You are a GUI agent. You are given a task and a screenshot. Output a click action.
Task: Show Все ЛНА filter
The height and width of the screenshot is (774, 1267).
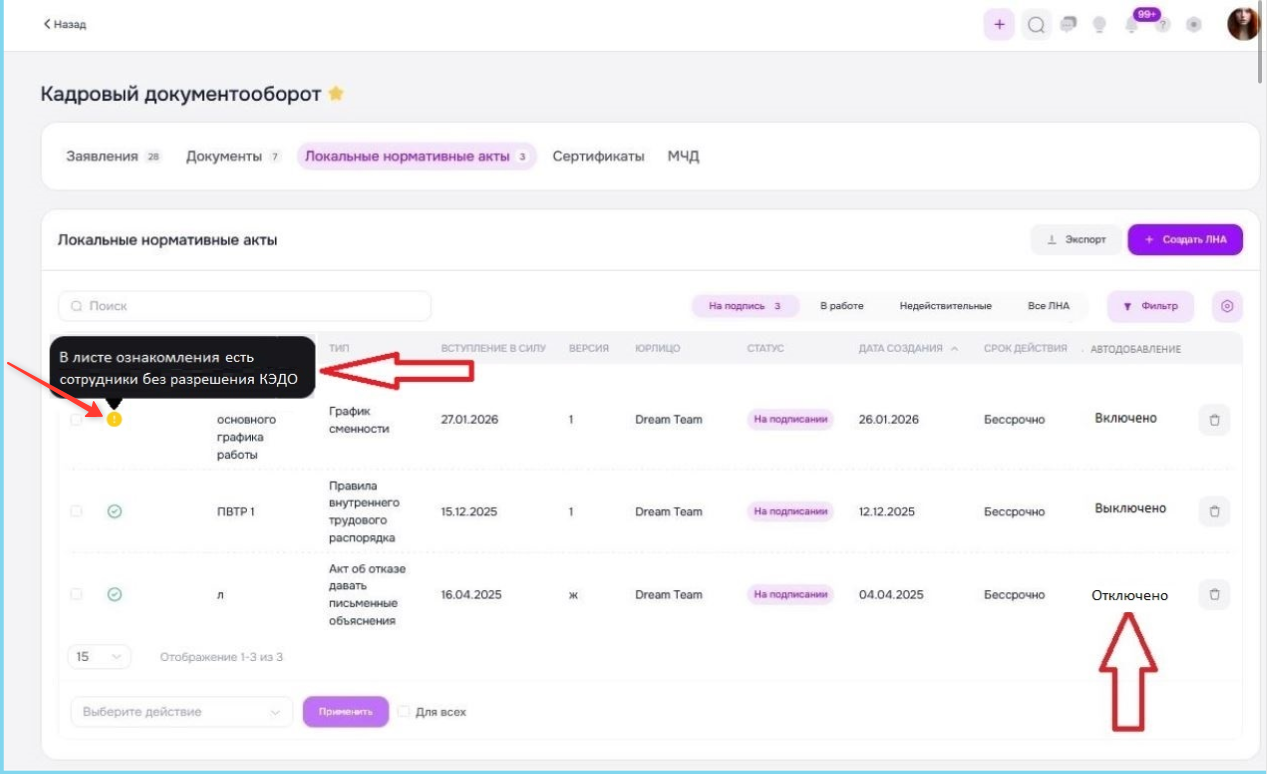(x=1048, y=306)
